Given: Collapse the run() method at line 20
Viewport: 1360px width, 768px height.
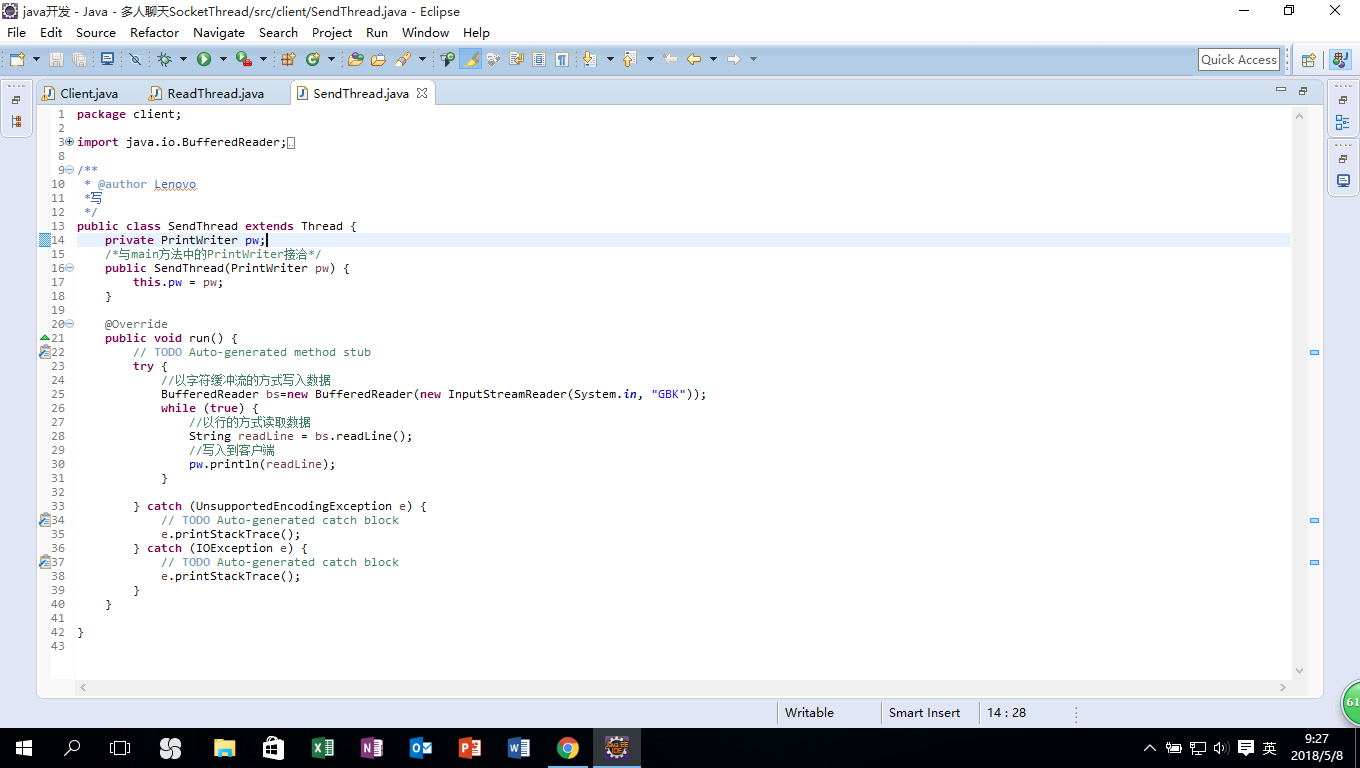Looking at the screenshot, I should click(69, 324).
